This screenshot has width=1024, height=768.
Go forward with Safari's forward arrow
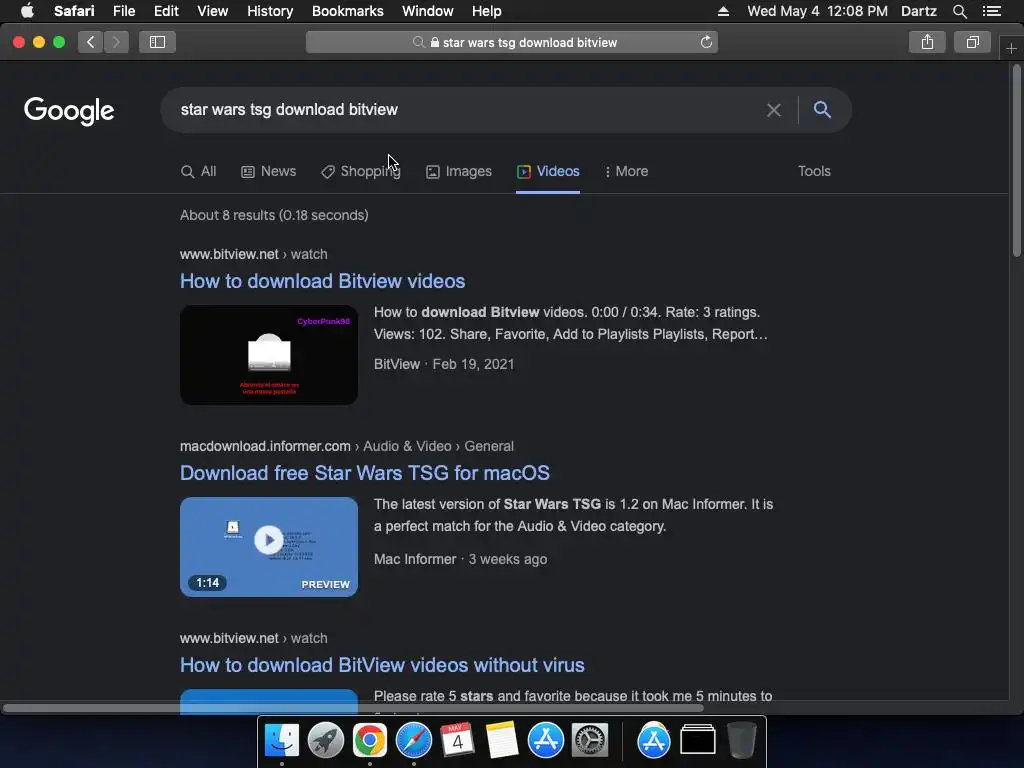[116, 42]
